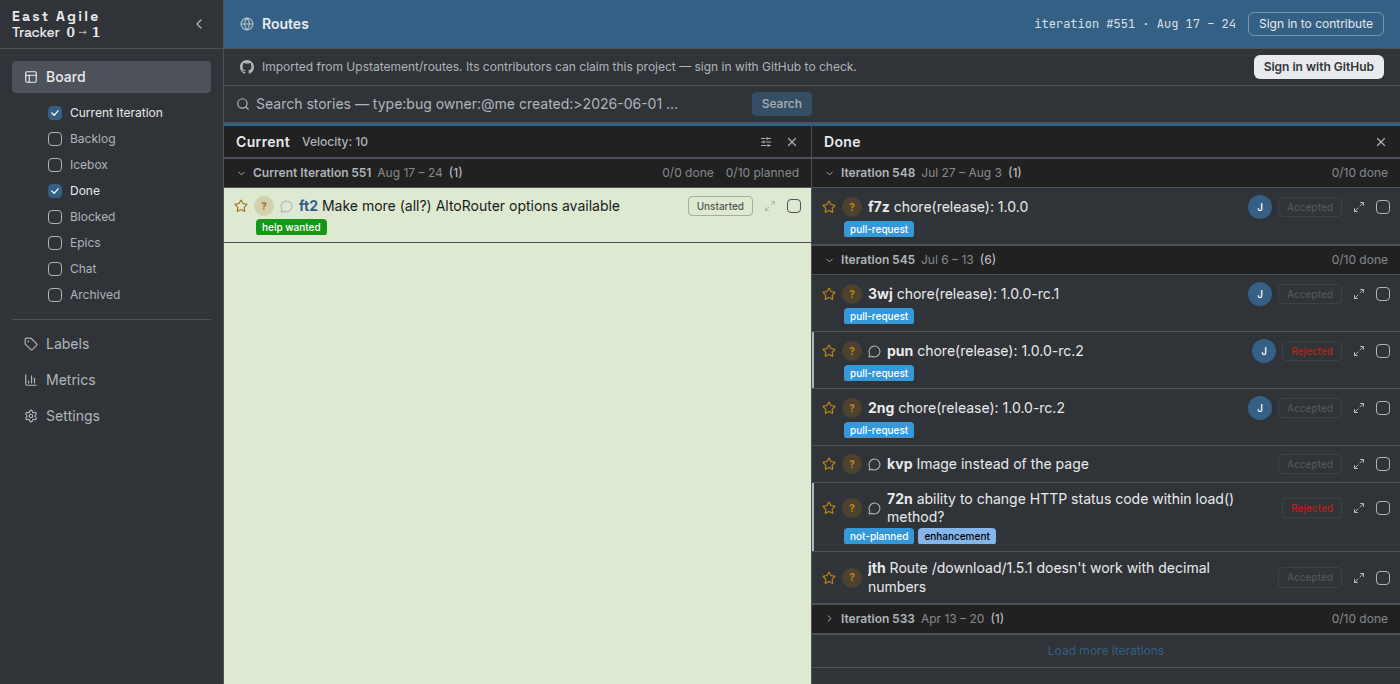The height and width of the screenshot is (684, 1400).
Task: Expand the ft2 story to full view
Action: coord(770,206)
